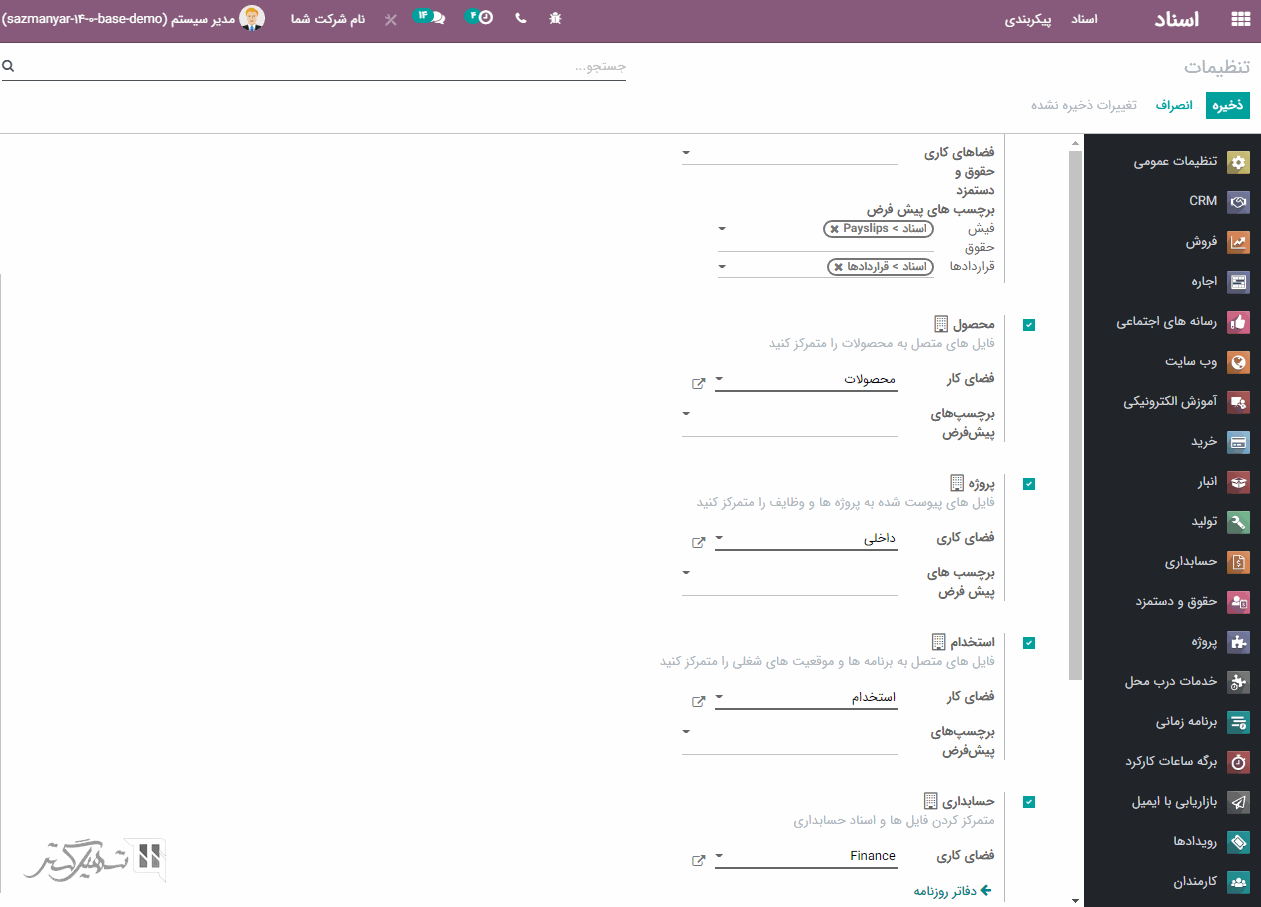
Task: Open the payslip (فیش حقوق) tags dropdown
Action: click(x=722, y=229)
